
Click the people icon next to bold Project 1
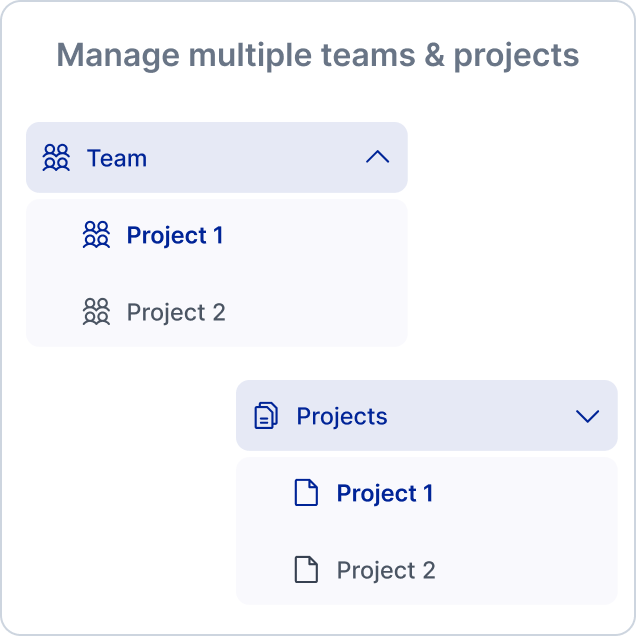pyautogui.click(x=96, y=234)
